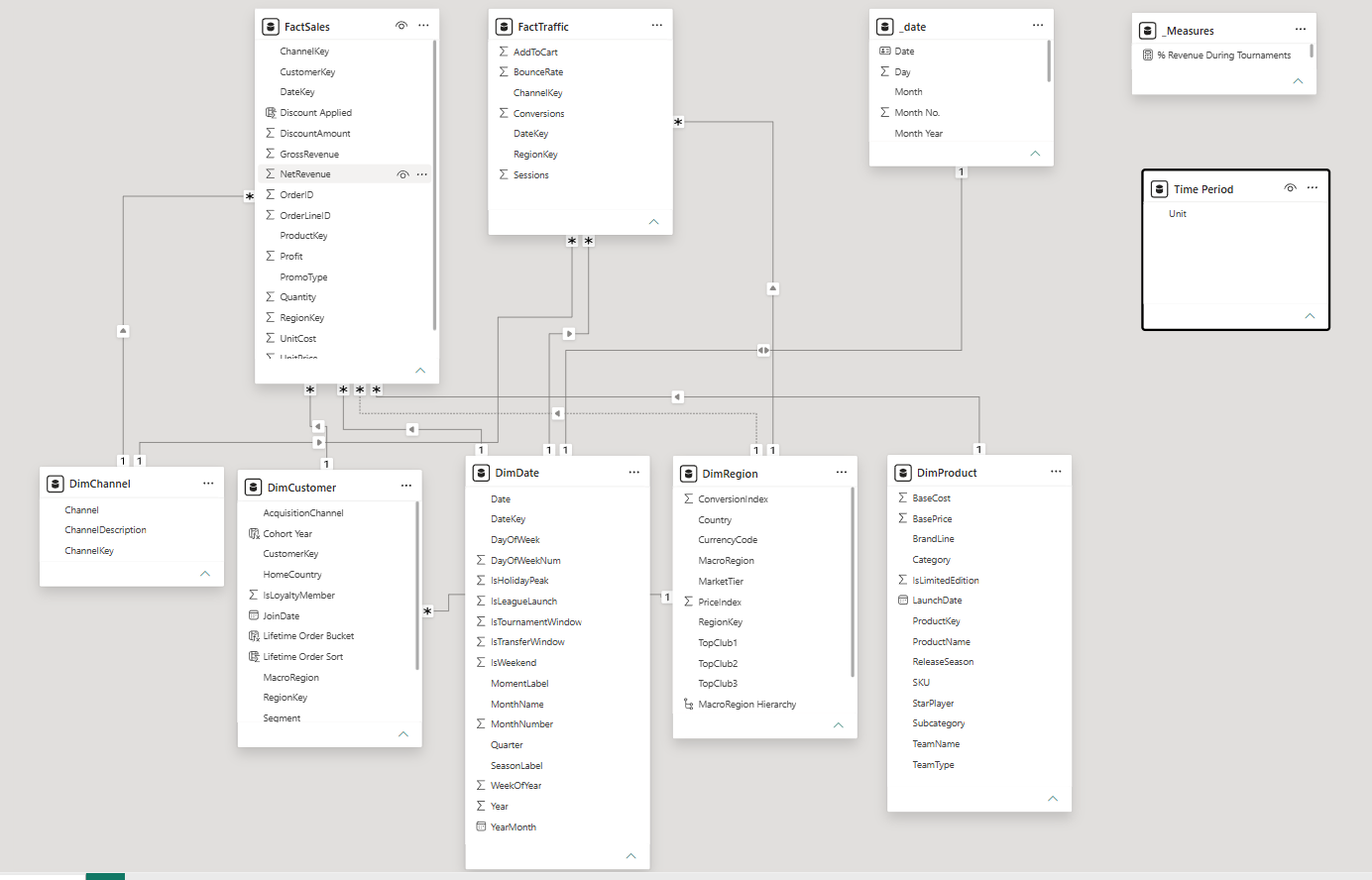The height and width of the screenshot is (880, 1372).
Task: Select the GrossRevenue field in FactSales
Action: click(x=309, y=154)
